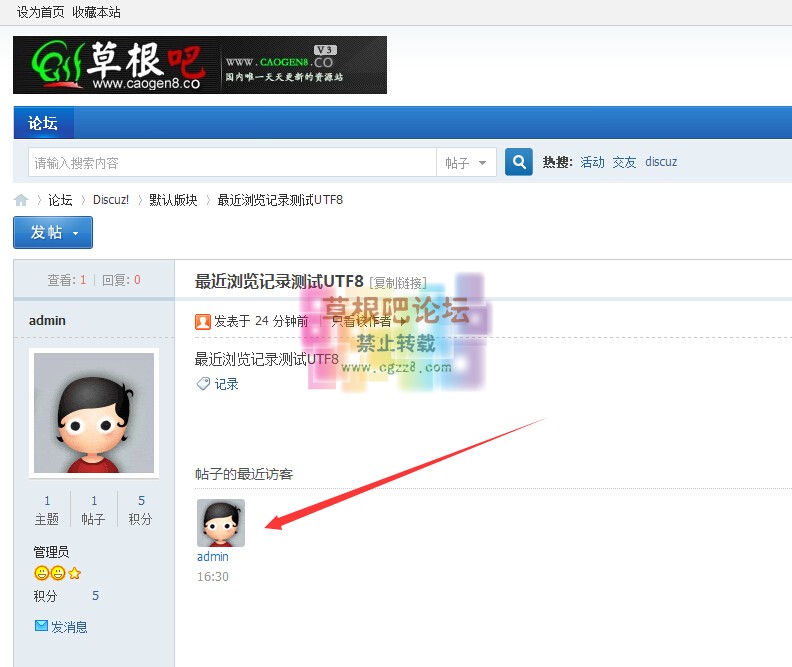Click the 记录 tag icon
This screenshot has height=667, width=792.
203,384
